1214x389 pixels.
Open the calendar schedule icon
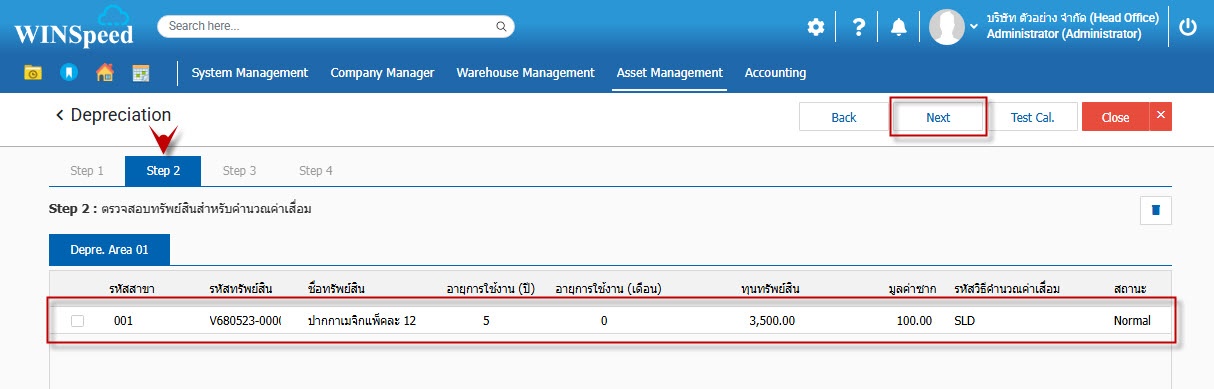141,73
